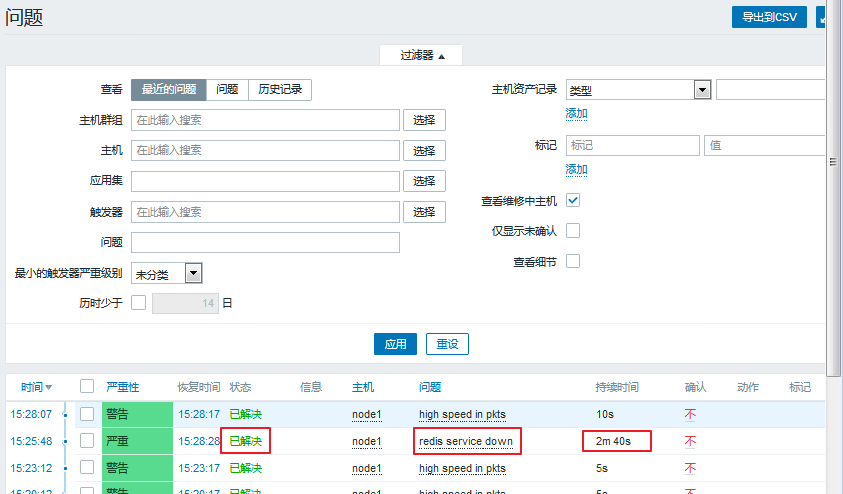Select the 历史记录 view option

coord(280,89)
